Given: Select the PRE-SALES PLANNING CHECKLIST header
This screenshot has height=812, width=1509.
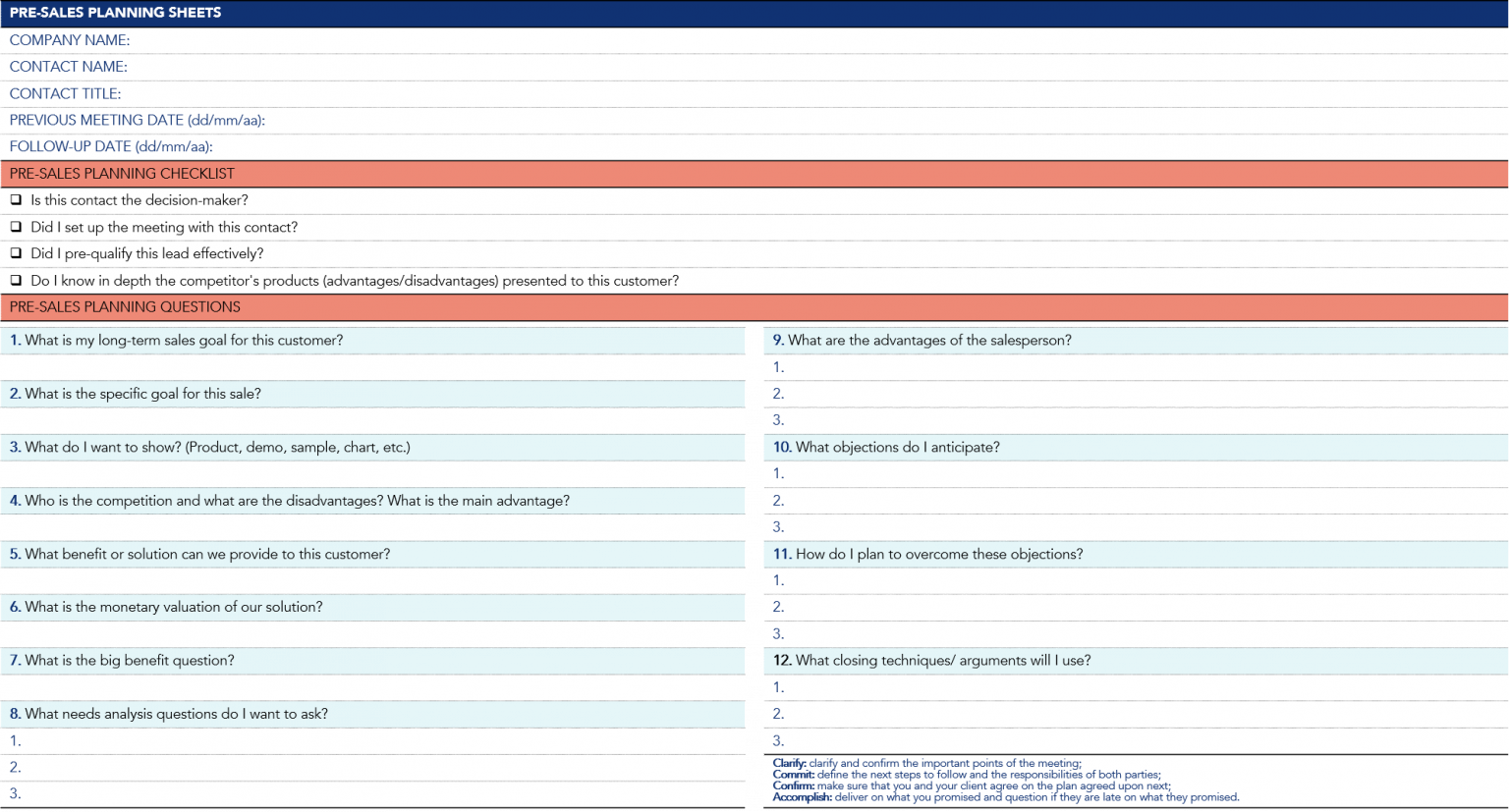Looking at the screenshot, I should tap(754, 174).
